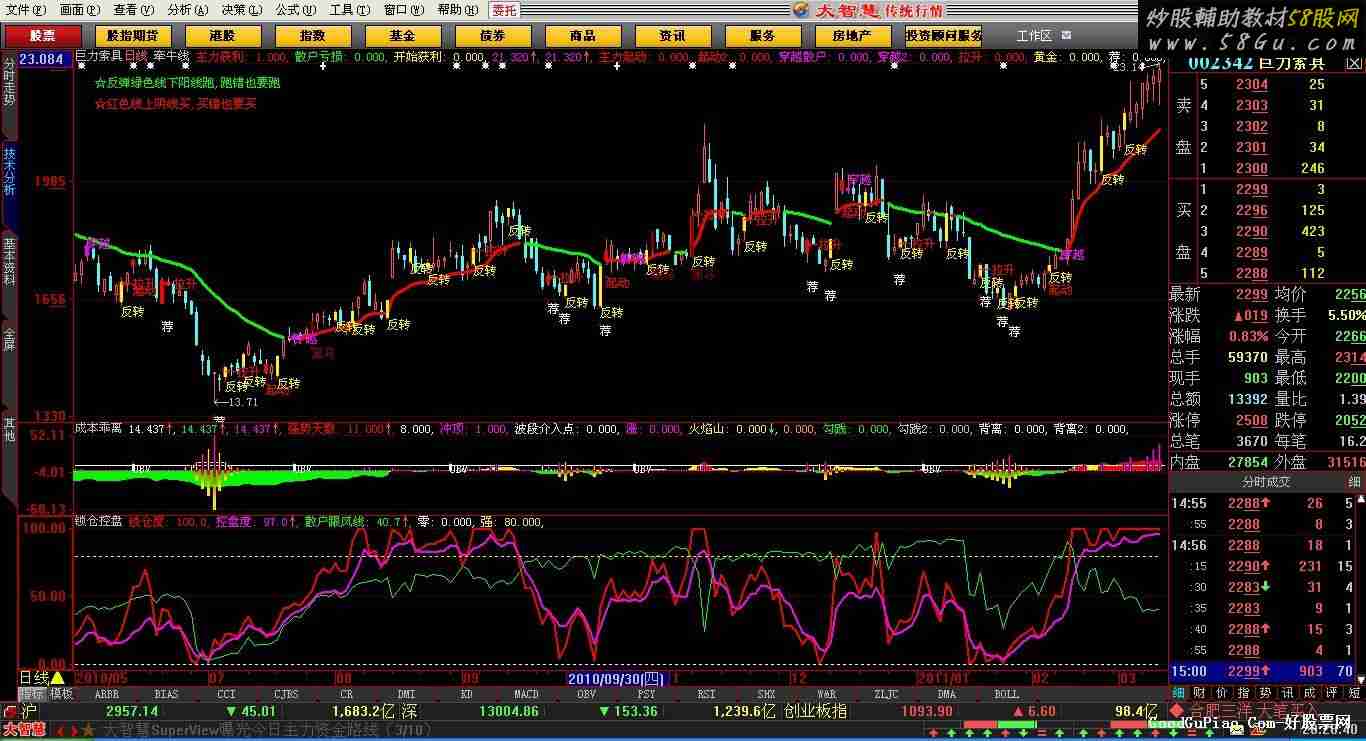
Task: Select the 资讯 category button
Action: (672, 35)
